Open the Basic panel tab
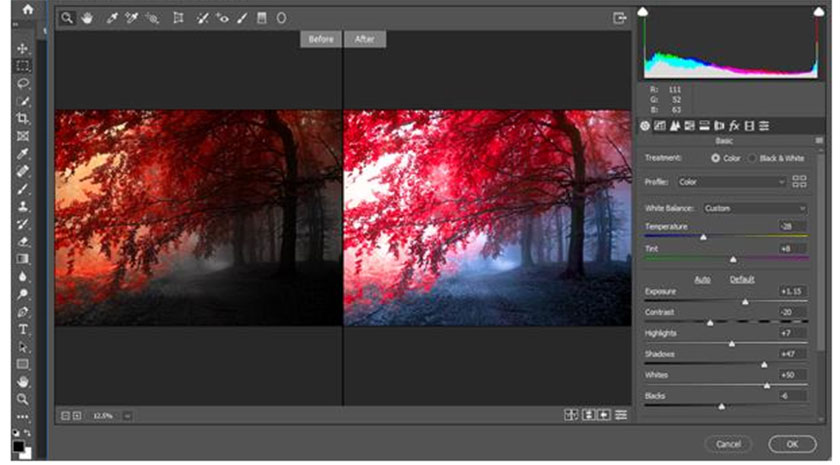The width and height of the screenshot is (840, 465). pyautogui.click(x=645, y=126)
